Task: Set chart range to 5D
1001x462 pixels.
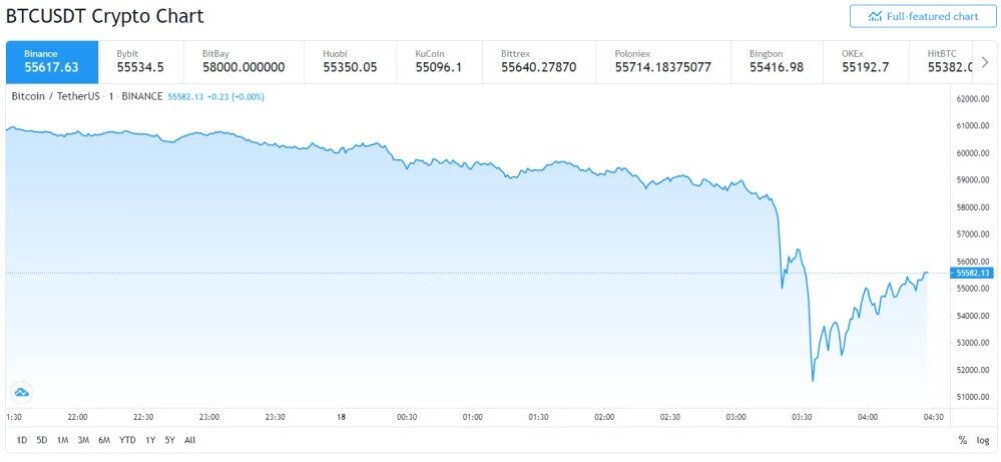Action: (x=42, y=440)
